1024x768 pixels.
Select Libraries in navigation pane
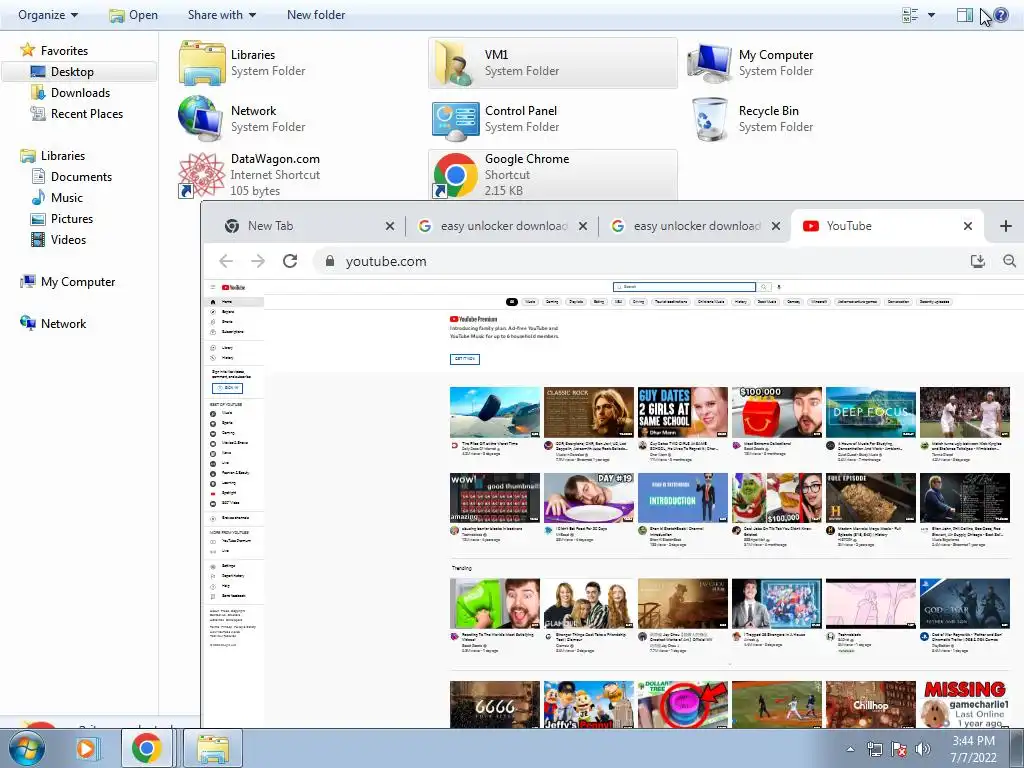click(x=63, y=155)
